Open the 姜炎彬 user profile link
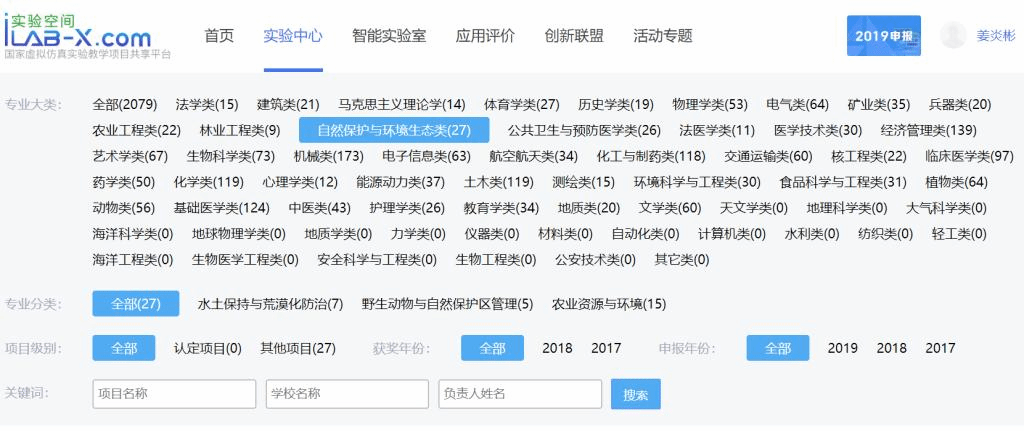 coord(995,36)
